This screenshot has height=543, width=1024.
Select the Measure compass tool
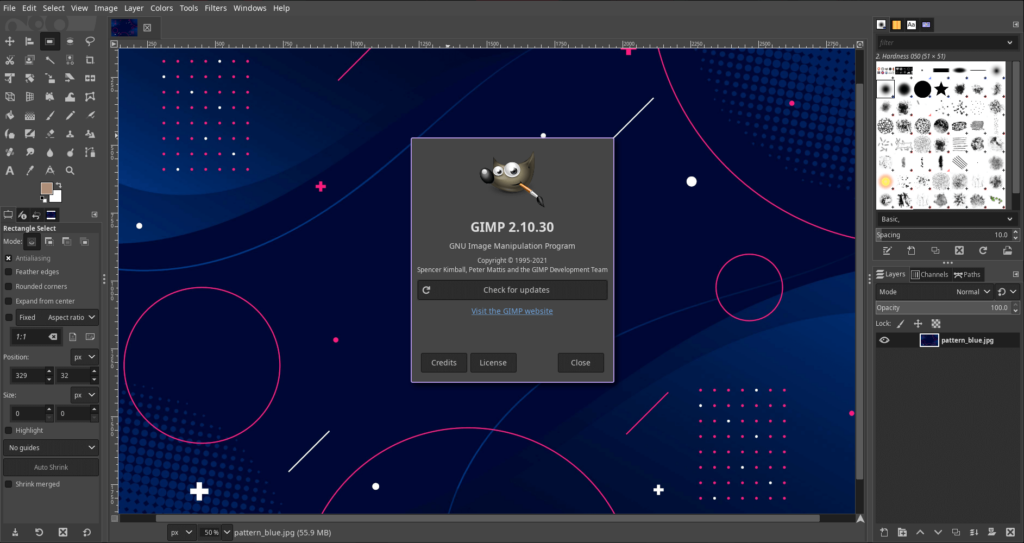point(50,171)
